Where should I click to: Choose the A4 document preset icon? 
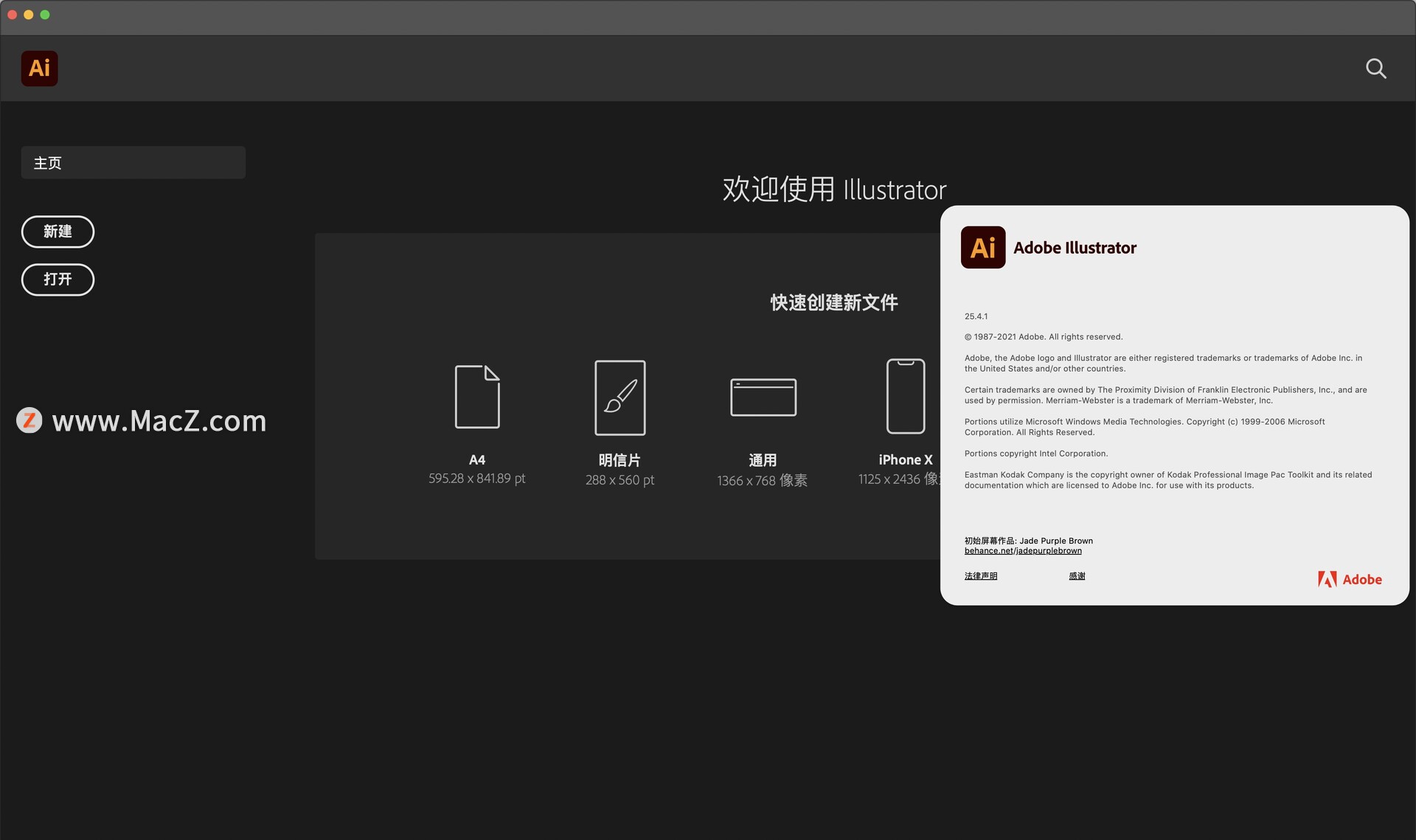click(x=477, y=397)
